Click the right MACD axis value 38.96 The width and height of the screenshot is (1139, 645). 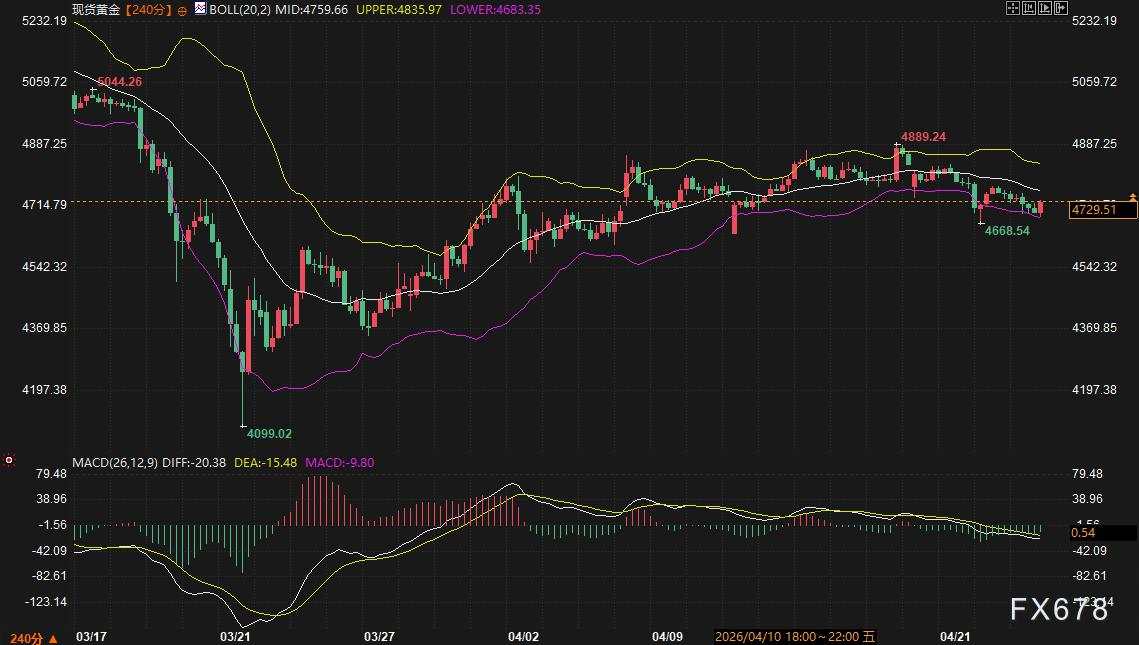(1087, 499)
